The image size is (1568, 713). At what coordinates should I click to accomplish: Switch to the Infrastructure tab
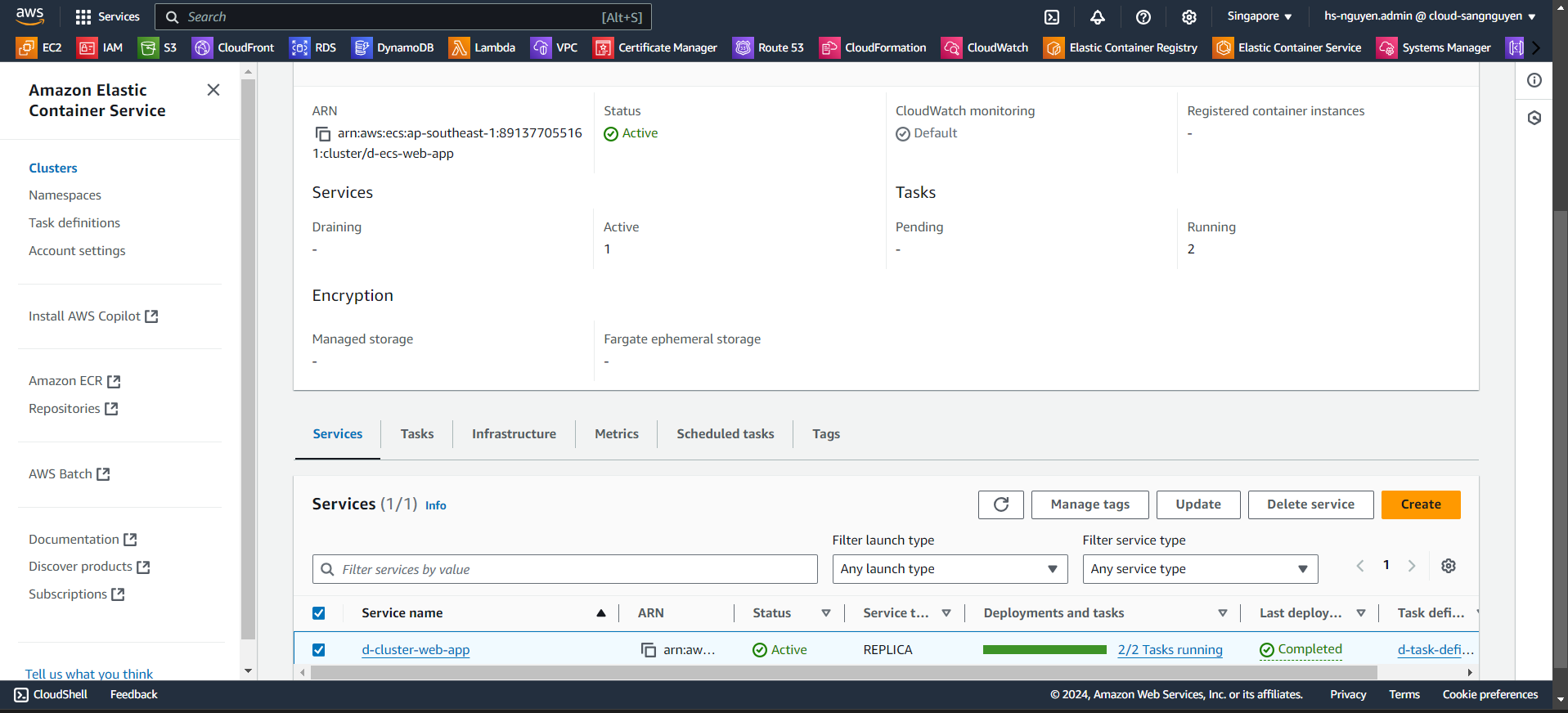(x=514, y=434)
